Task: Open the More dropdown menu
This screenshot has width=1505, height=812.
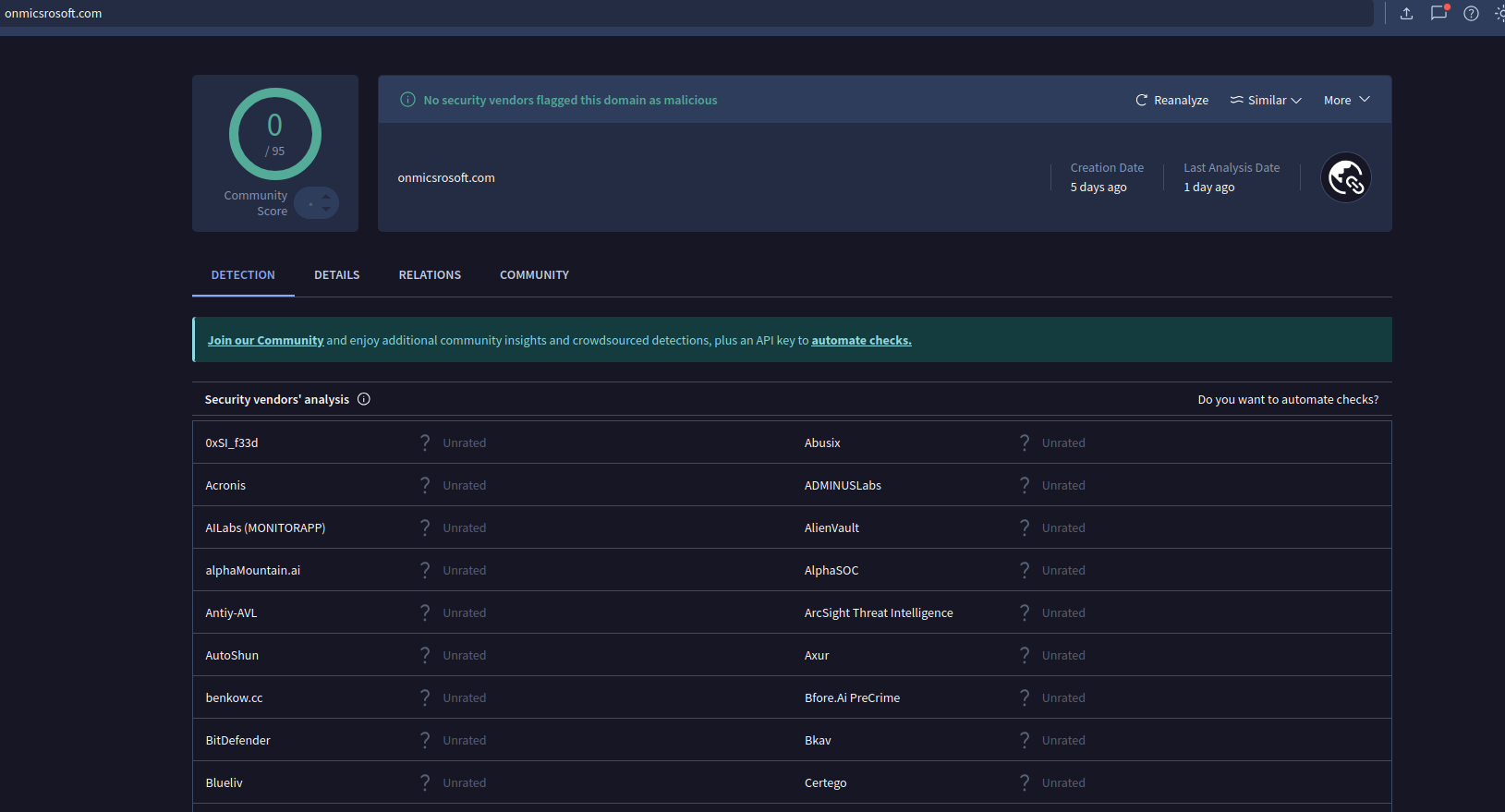Action: (x=1346, y=100)
